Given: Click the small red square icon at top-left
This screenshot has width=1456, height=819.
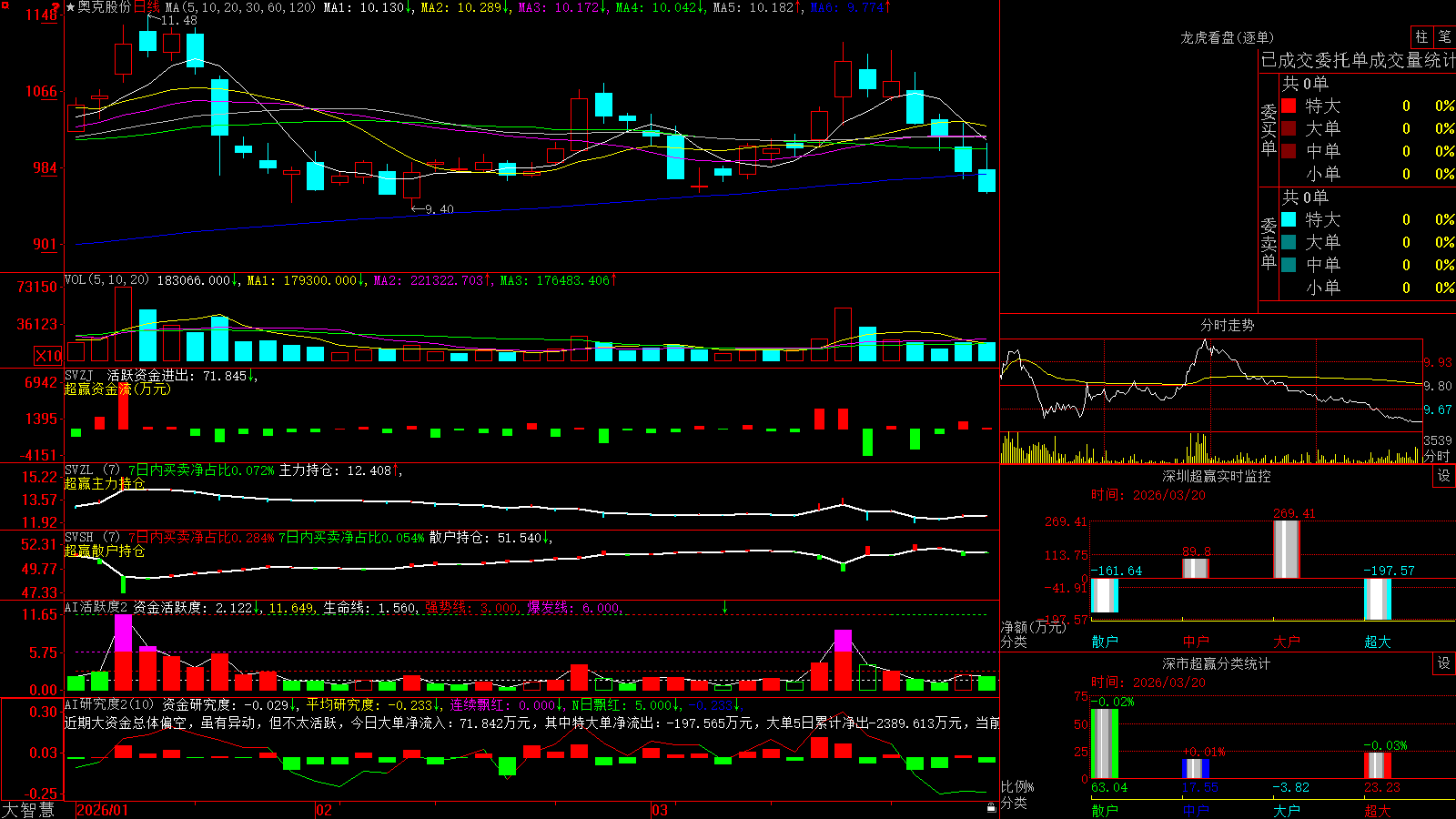Looking at the screenshot, I should coord(5,5).
